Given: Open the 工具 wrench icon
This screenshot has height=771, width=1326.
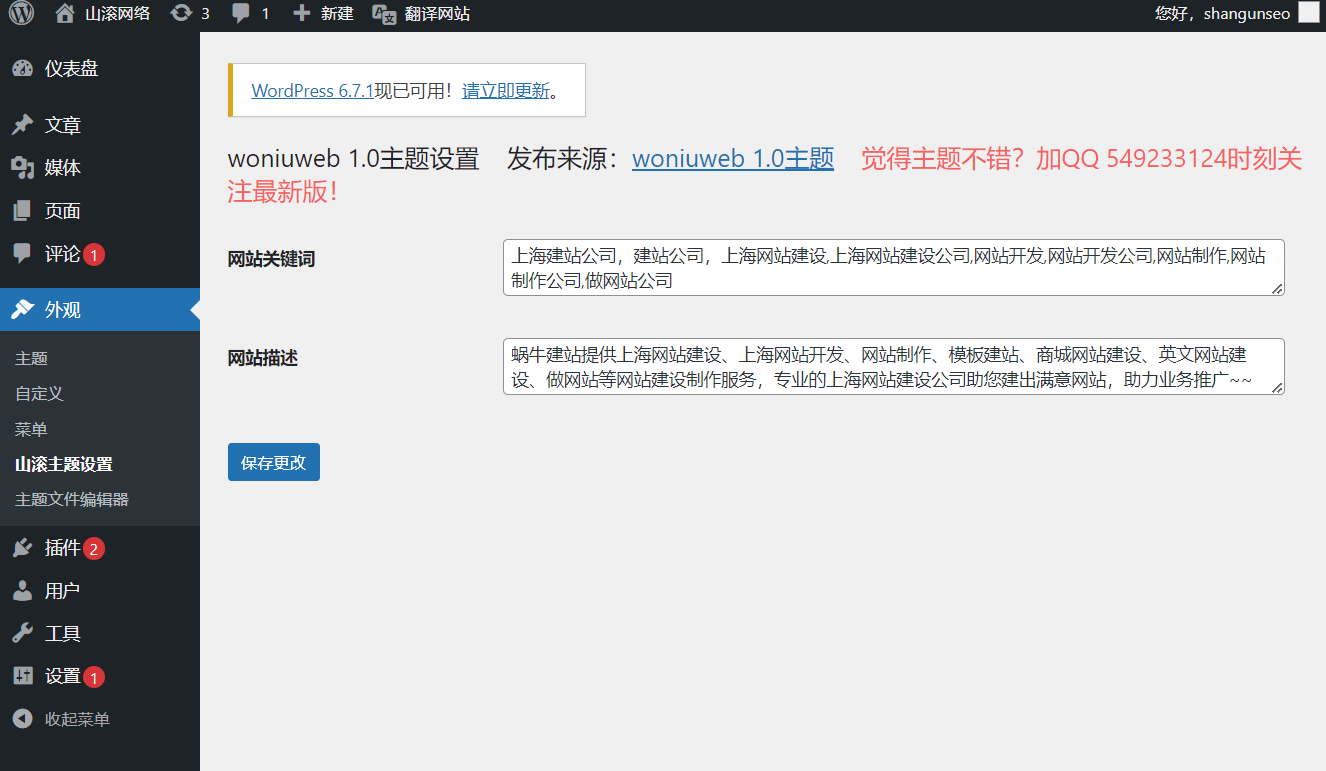Looking at the screenshot, I should pos(22,634).
